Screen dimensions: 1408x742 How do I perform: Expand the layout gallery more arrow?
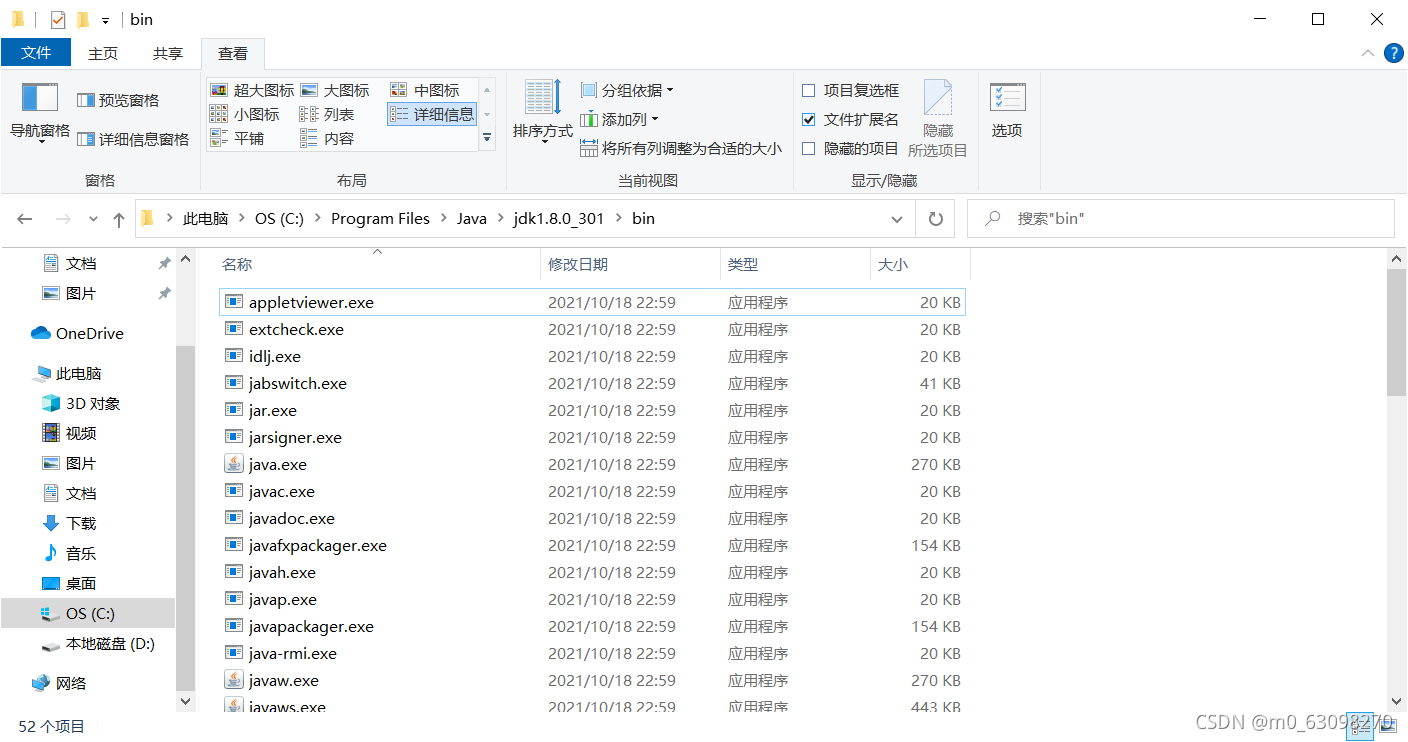[x=487, y=138]
